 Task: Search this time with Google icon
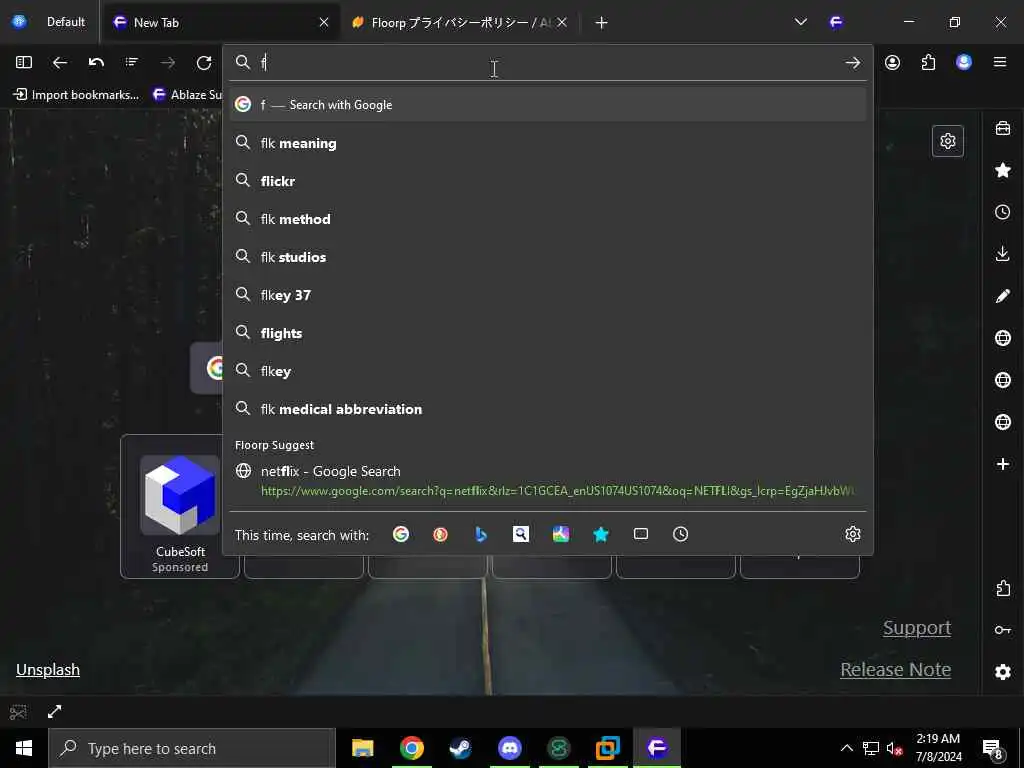click(401, 534)
